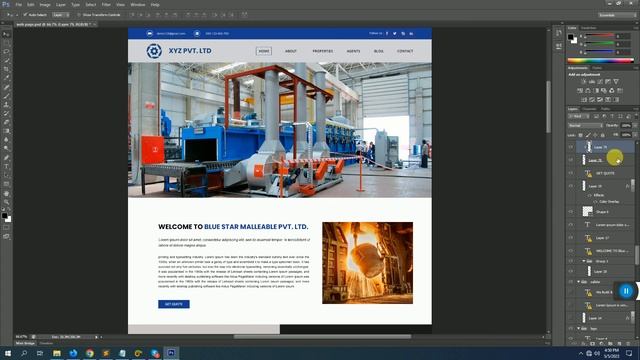Select the Clone Stamp tool
Image resolution: width=640 pixels, height=360 pixels.
[6, 105]
